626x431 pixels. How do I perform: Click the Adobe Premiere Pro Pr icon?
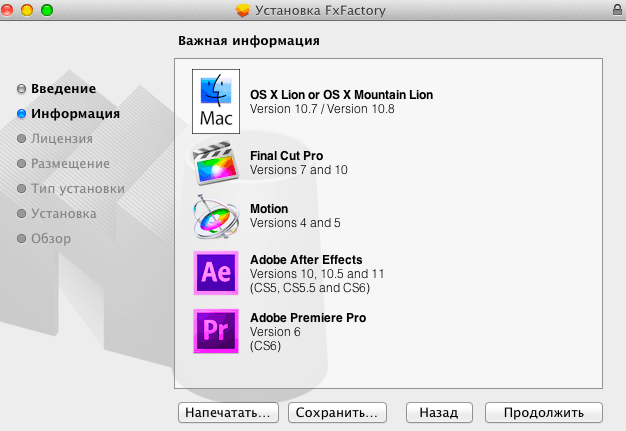point(217,330)
